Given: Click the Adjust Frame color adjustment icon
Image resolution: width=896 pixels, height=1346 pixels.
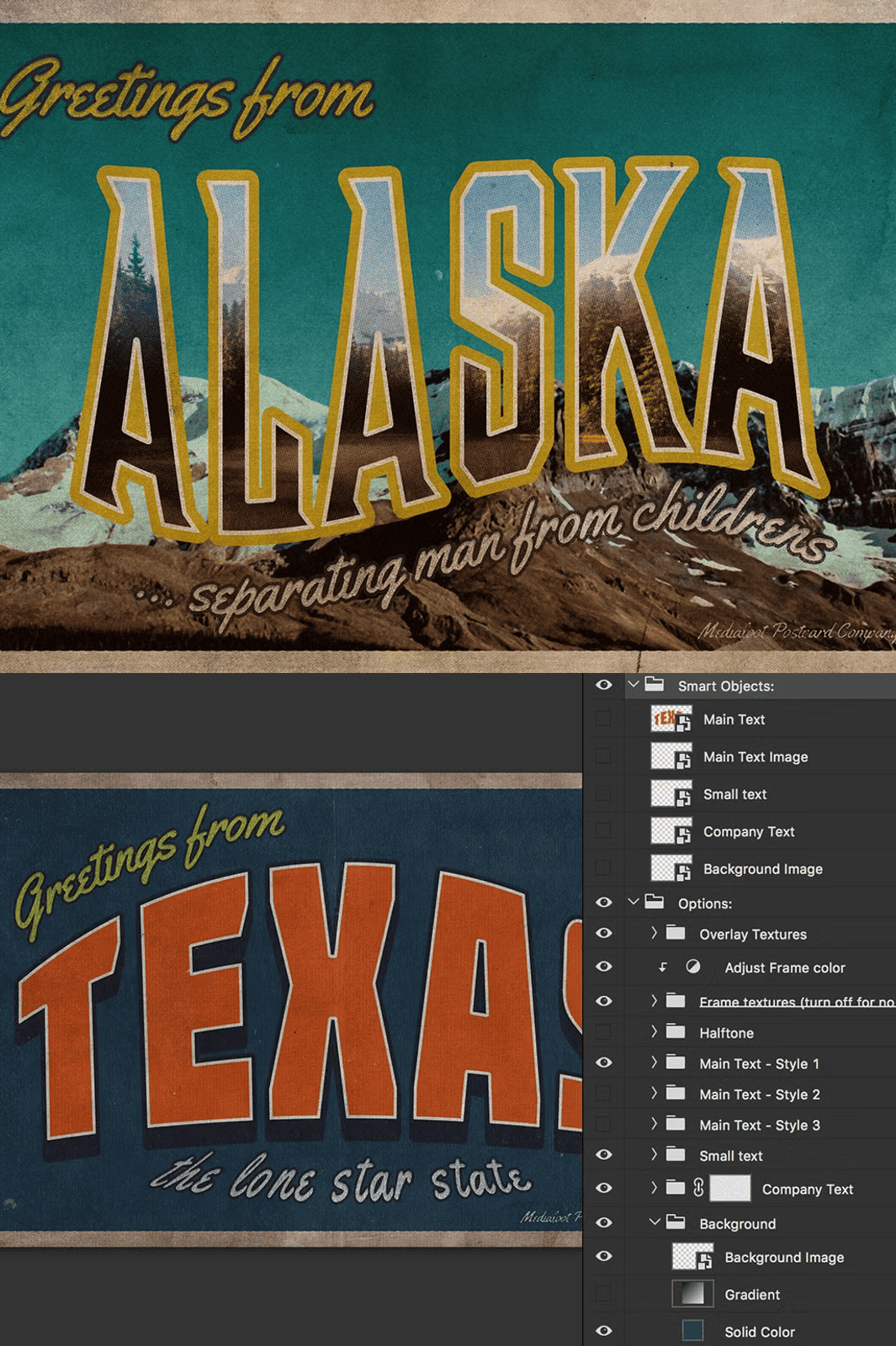Looking at the screenshot, I should pyautogui.click(x=692, y=967).
